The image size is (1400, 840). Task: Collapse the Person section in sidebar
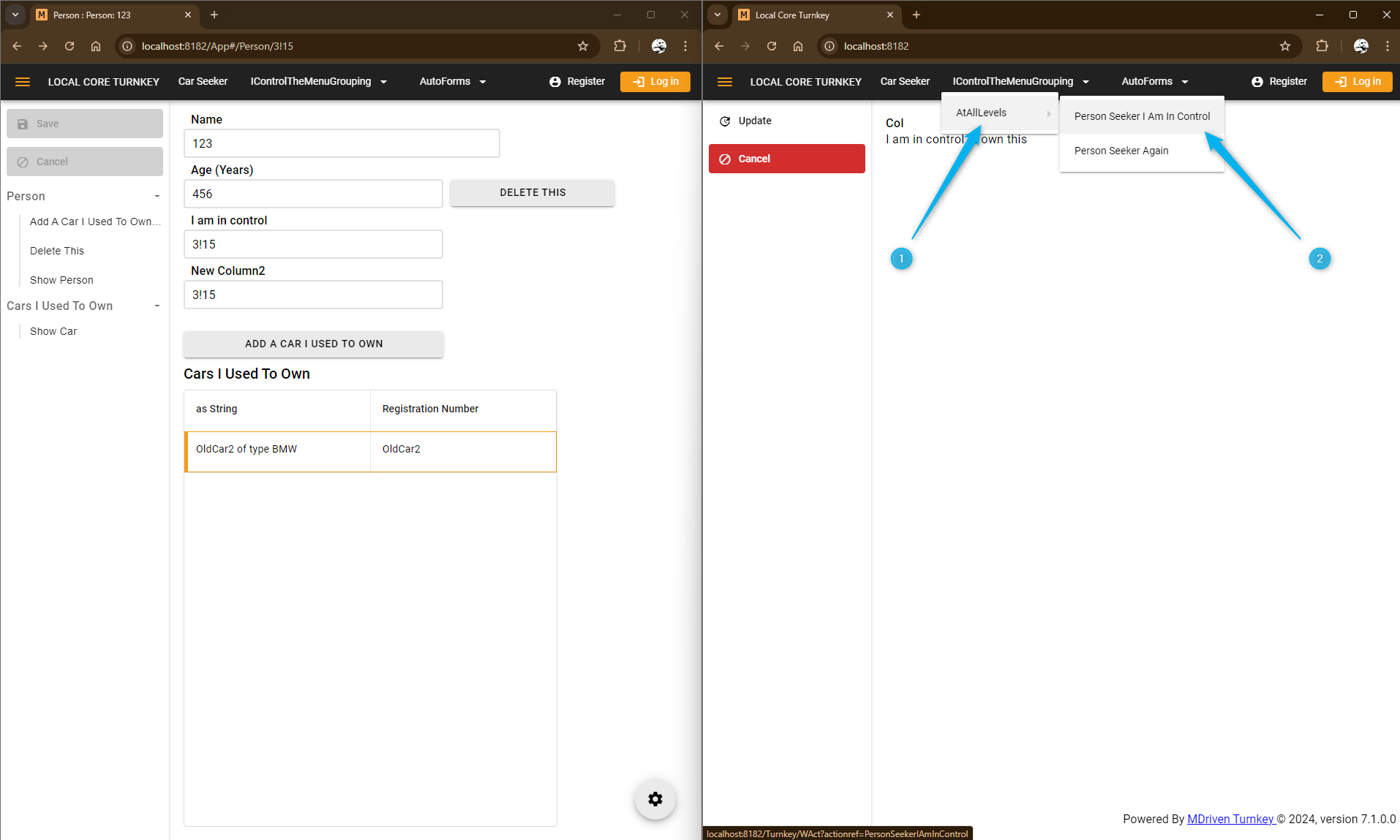(157, 196)
